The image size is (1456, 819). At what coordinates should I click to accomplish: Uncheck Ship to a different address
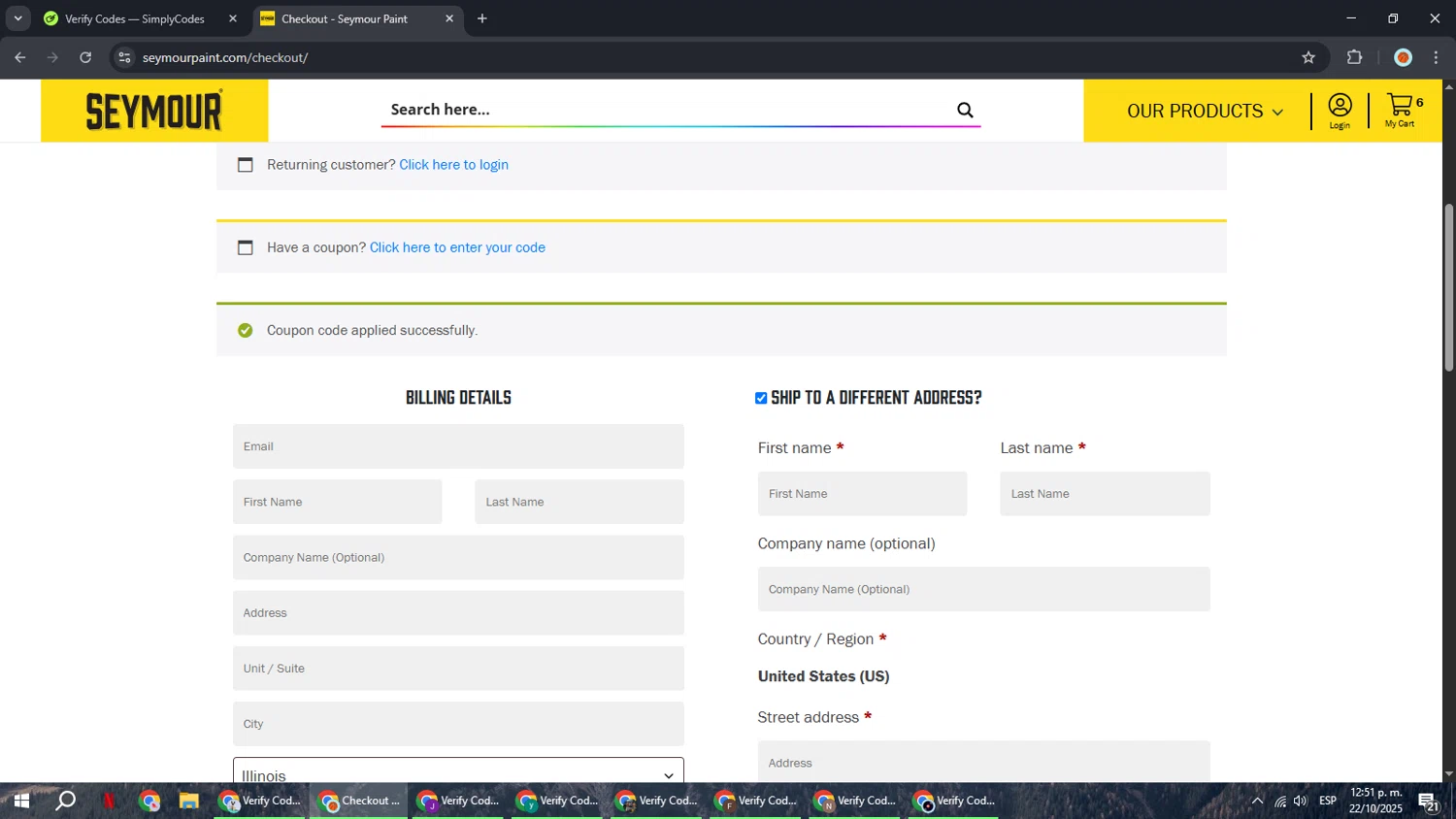coord(761,398)
